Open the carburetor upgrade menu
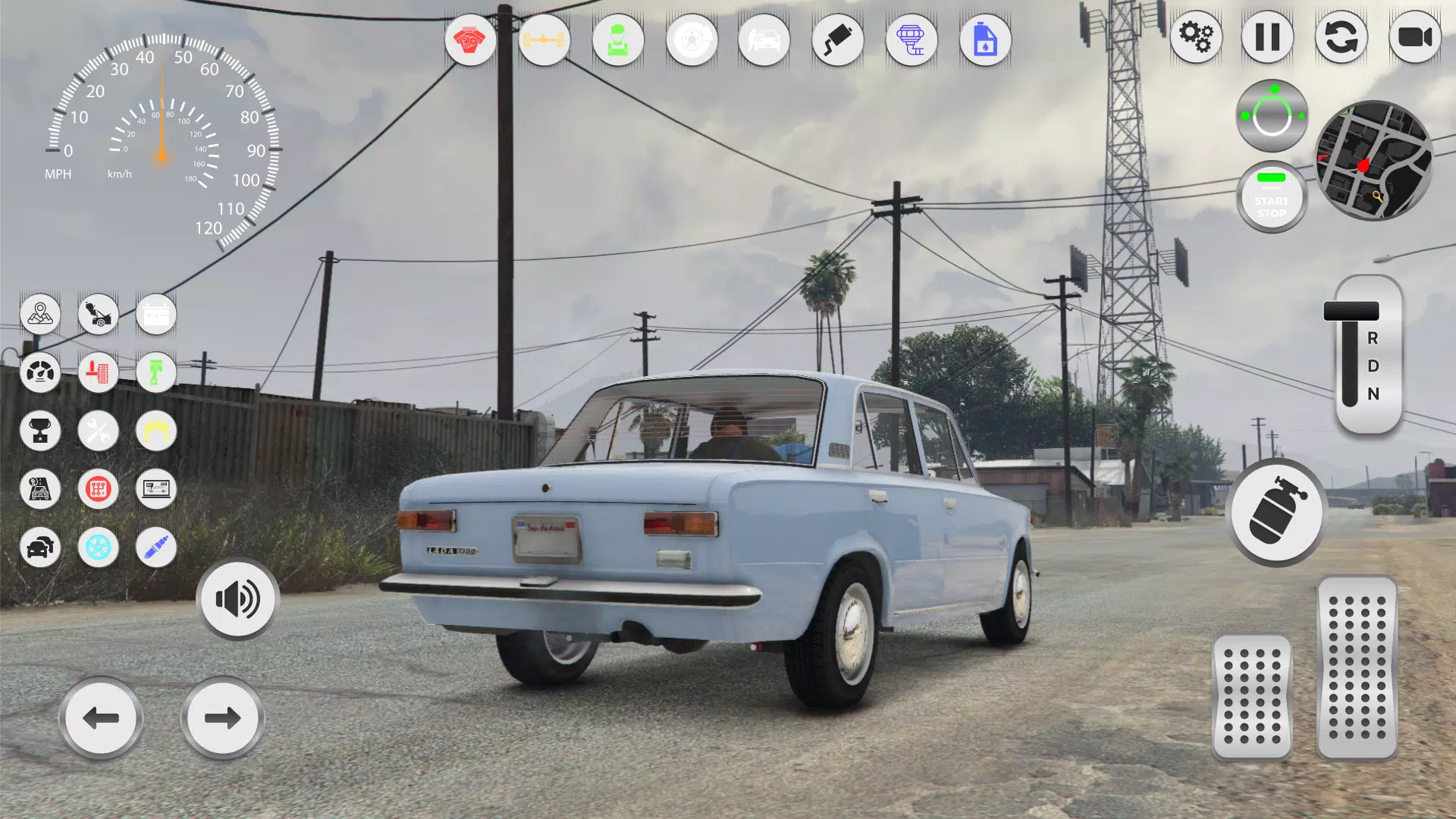The width and height of the screenshot is (1456, 819). 911,40
